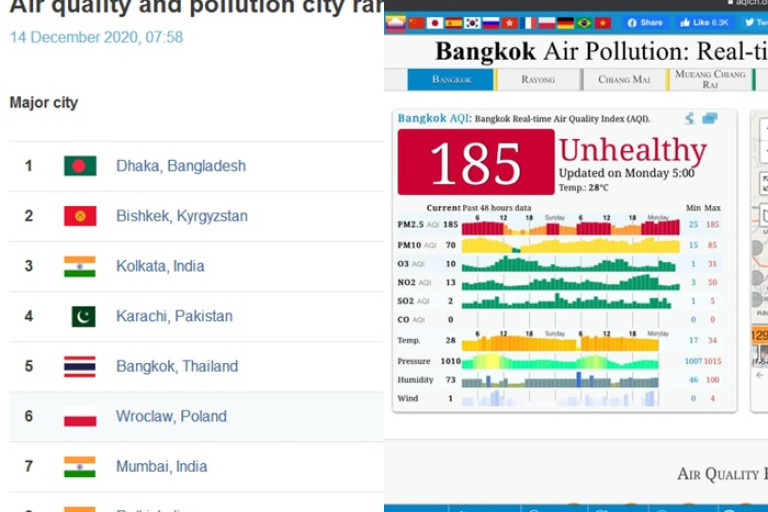Switch language using the Germany flag
The height and width of the screenshot is (512, 768).
tap(565, 23)
